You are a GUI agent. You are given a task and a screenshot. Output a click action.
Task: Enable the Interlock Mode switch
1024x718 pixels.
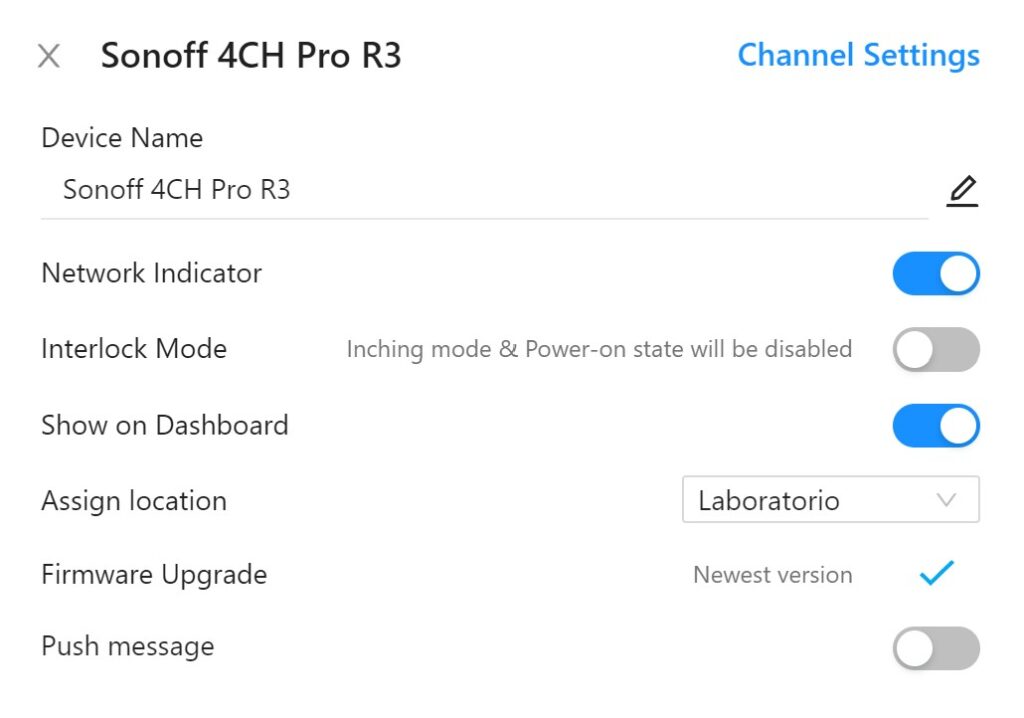pyautogui.click(x=936, y=349)
